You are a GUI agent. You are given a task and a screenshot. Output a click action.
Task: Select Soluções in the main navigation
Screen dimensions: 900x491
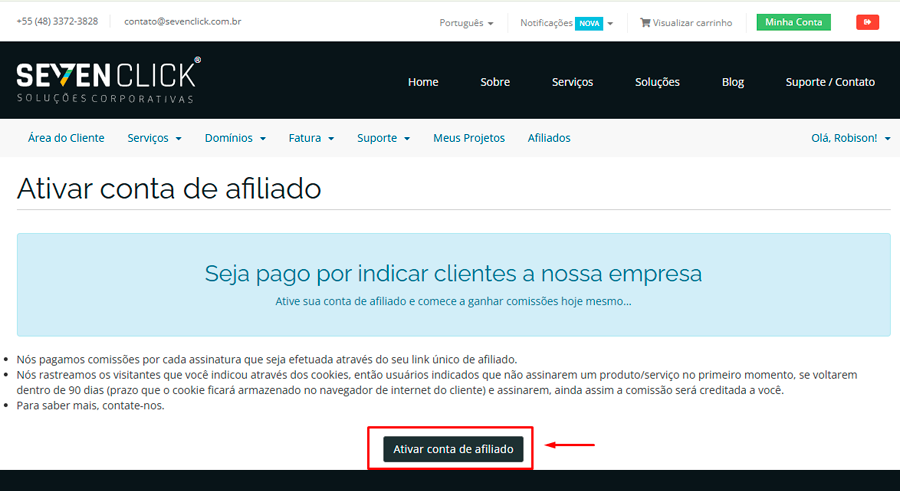tap(657, 82)
